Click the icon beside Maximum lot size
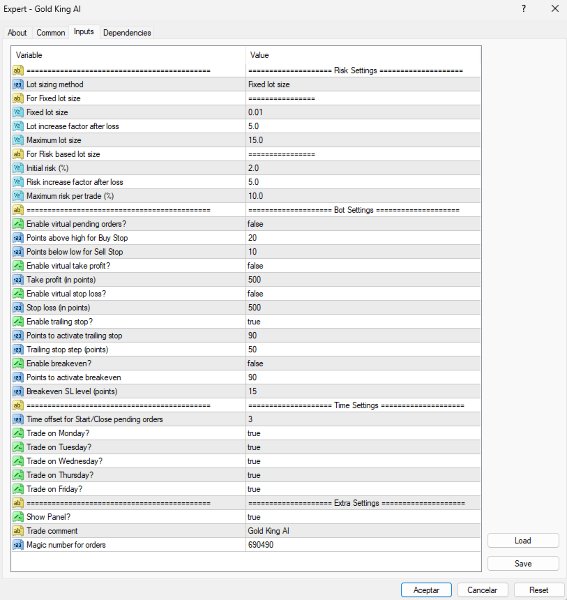The height and width of the screenshot is (600, 567). 18,140
